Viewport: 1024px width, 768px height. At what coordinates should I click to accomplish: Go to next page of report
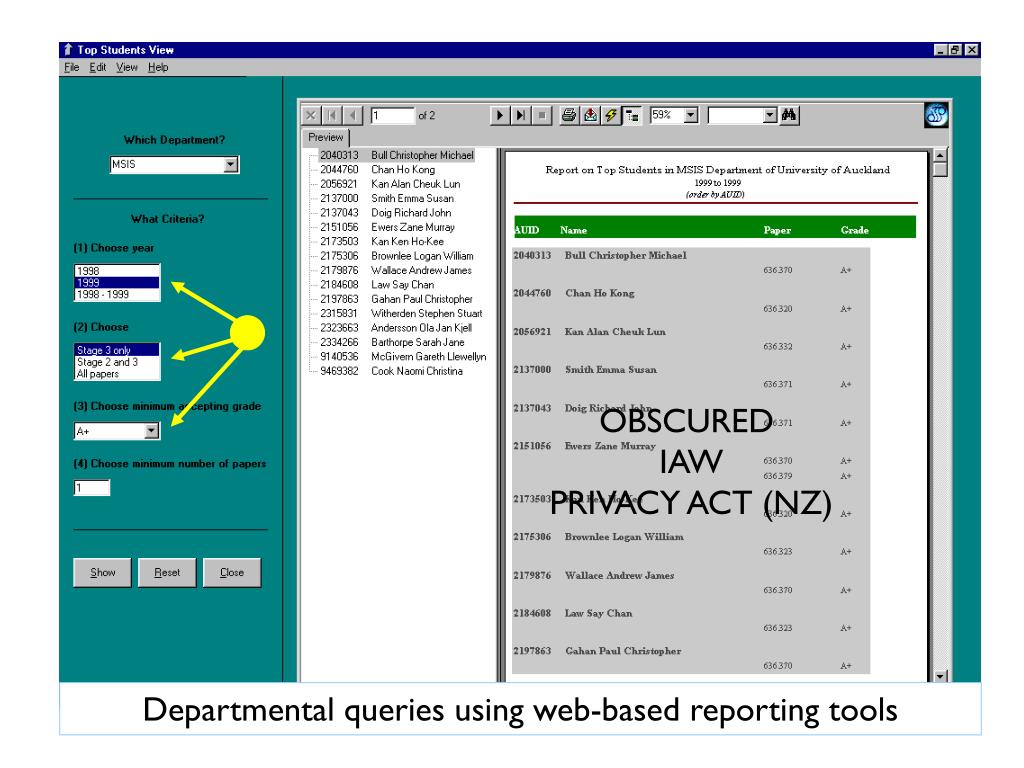click(x=500, y=116)
